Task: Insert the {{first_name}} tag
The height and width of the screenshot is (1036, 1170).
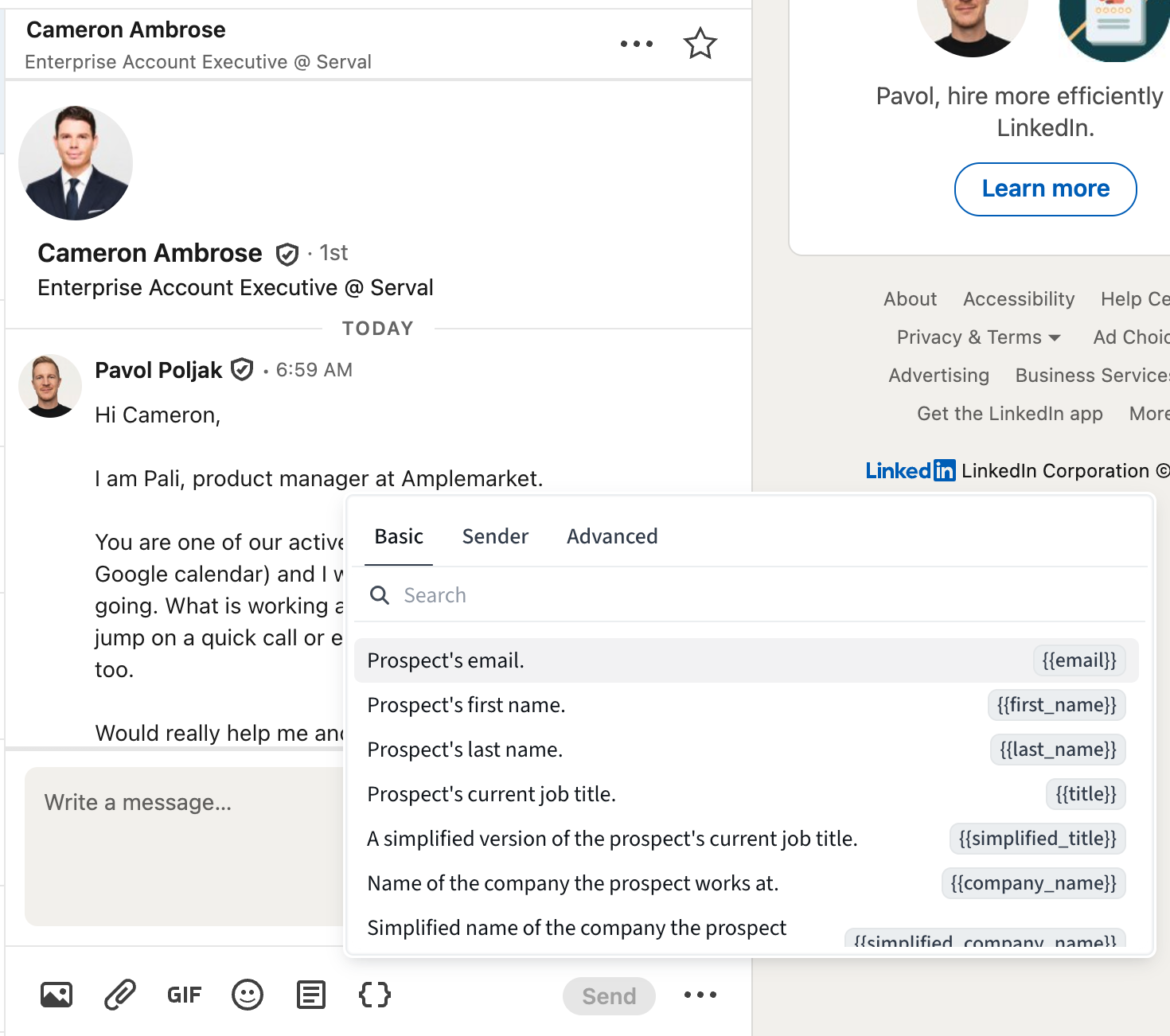Action: point(1057,705)
